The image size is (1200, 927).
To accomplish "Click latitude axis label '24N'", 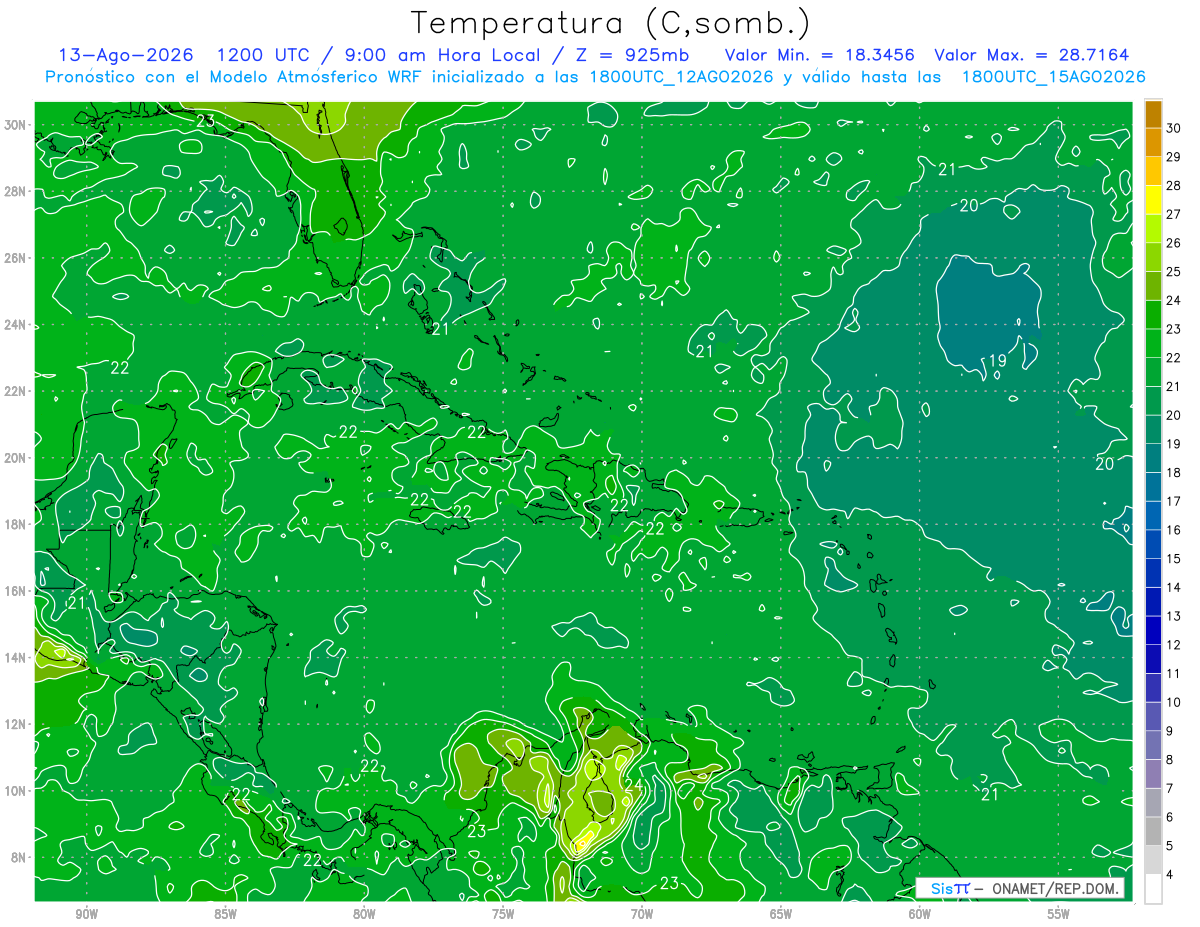I will (16, 325).
